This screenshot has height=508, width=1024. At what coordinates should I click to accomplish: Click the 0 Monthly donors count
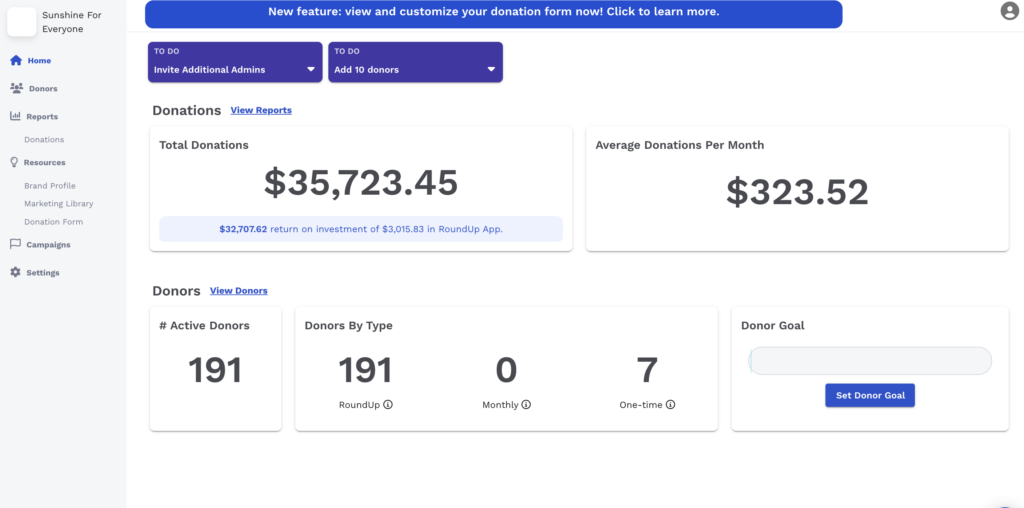pyautogui.click(x=506, y=370)
